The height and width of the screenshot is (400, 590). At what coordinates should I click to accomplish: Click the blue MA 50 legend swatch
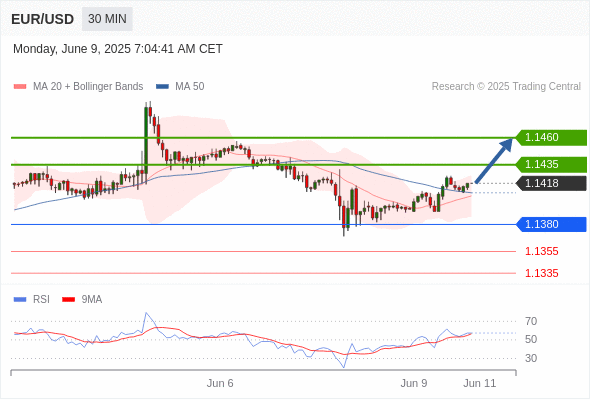pos(162,87)
